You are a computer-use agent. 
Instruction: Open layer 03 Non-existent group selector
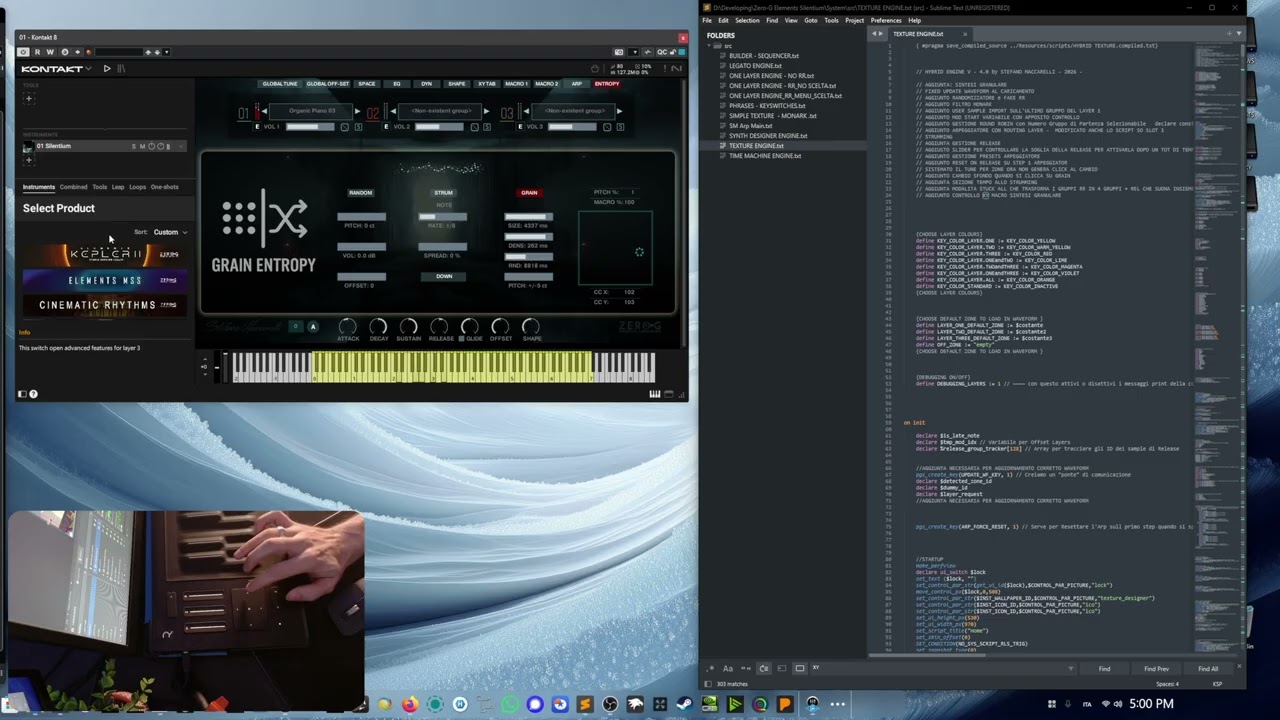click(573, 111)
